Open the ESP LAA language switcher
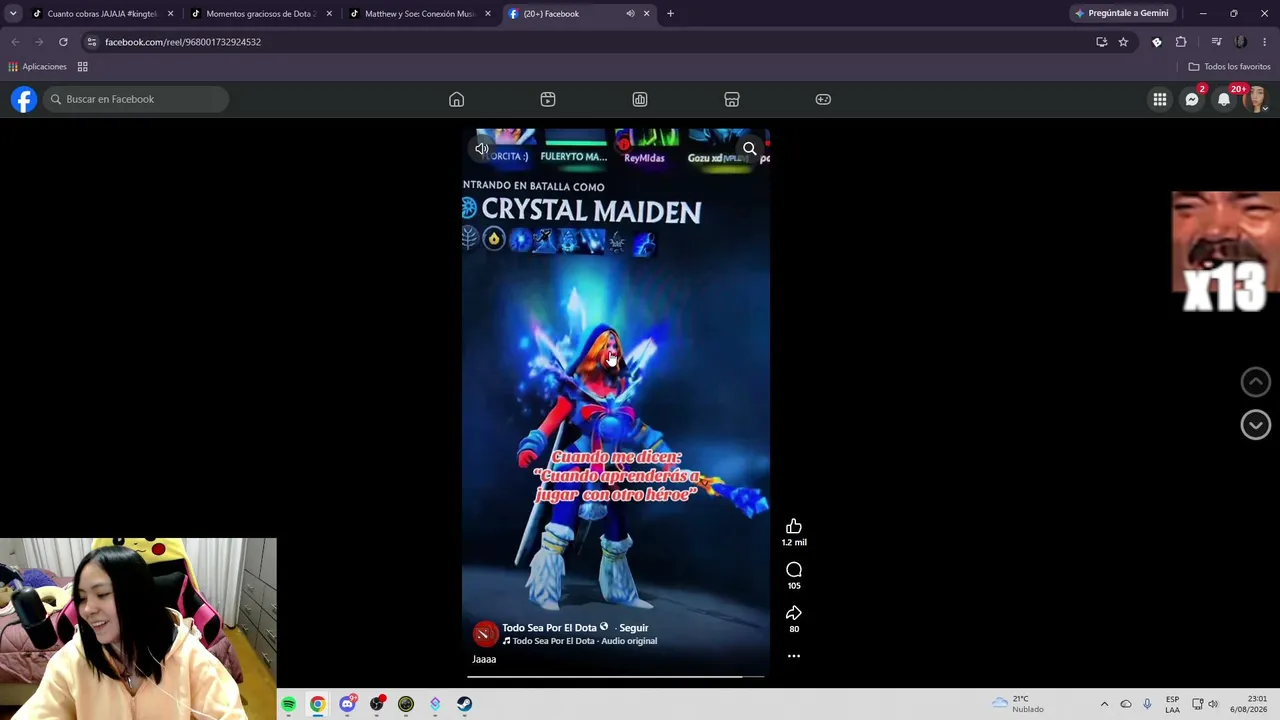Viewport: 1280px width, 720px height. (1172, 704)
